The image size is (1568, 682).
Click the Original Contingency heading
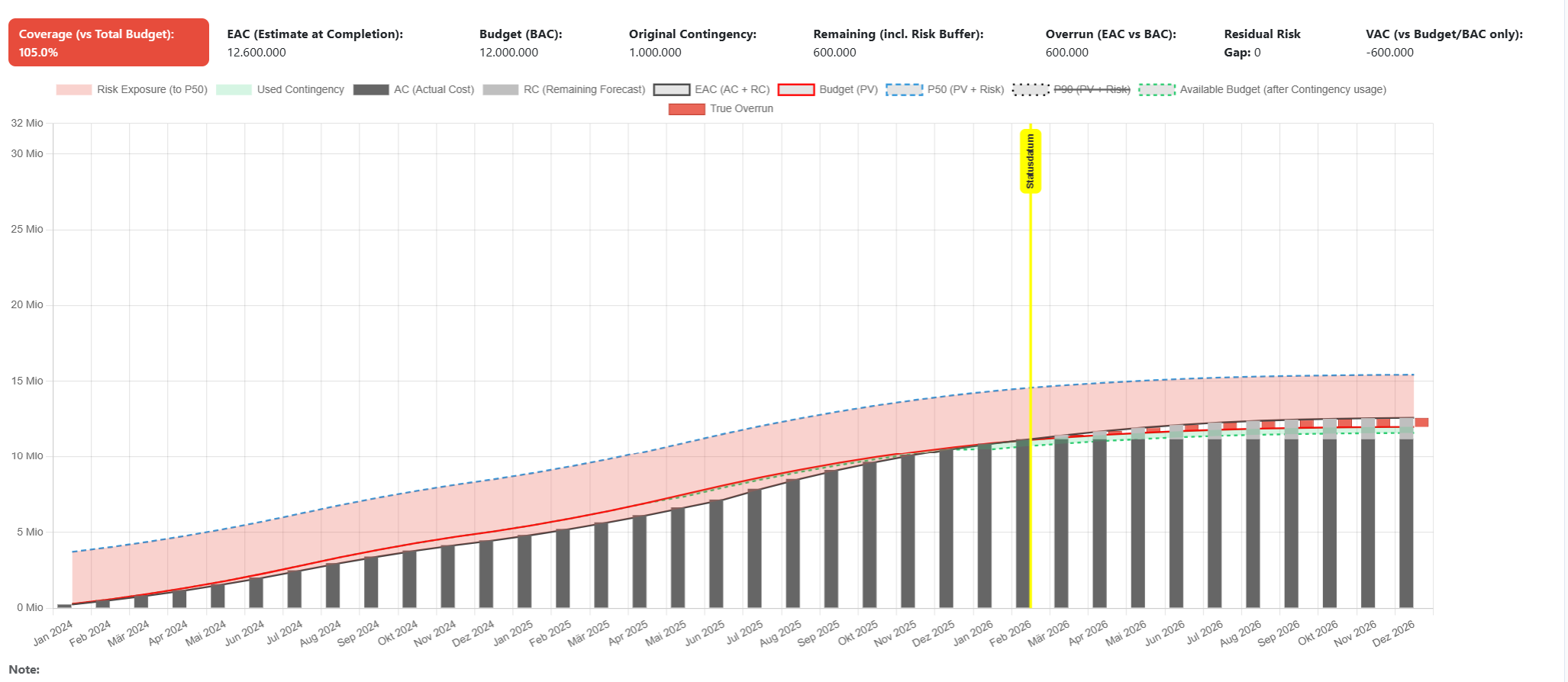[692, 34]
